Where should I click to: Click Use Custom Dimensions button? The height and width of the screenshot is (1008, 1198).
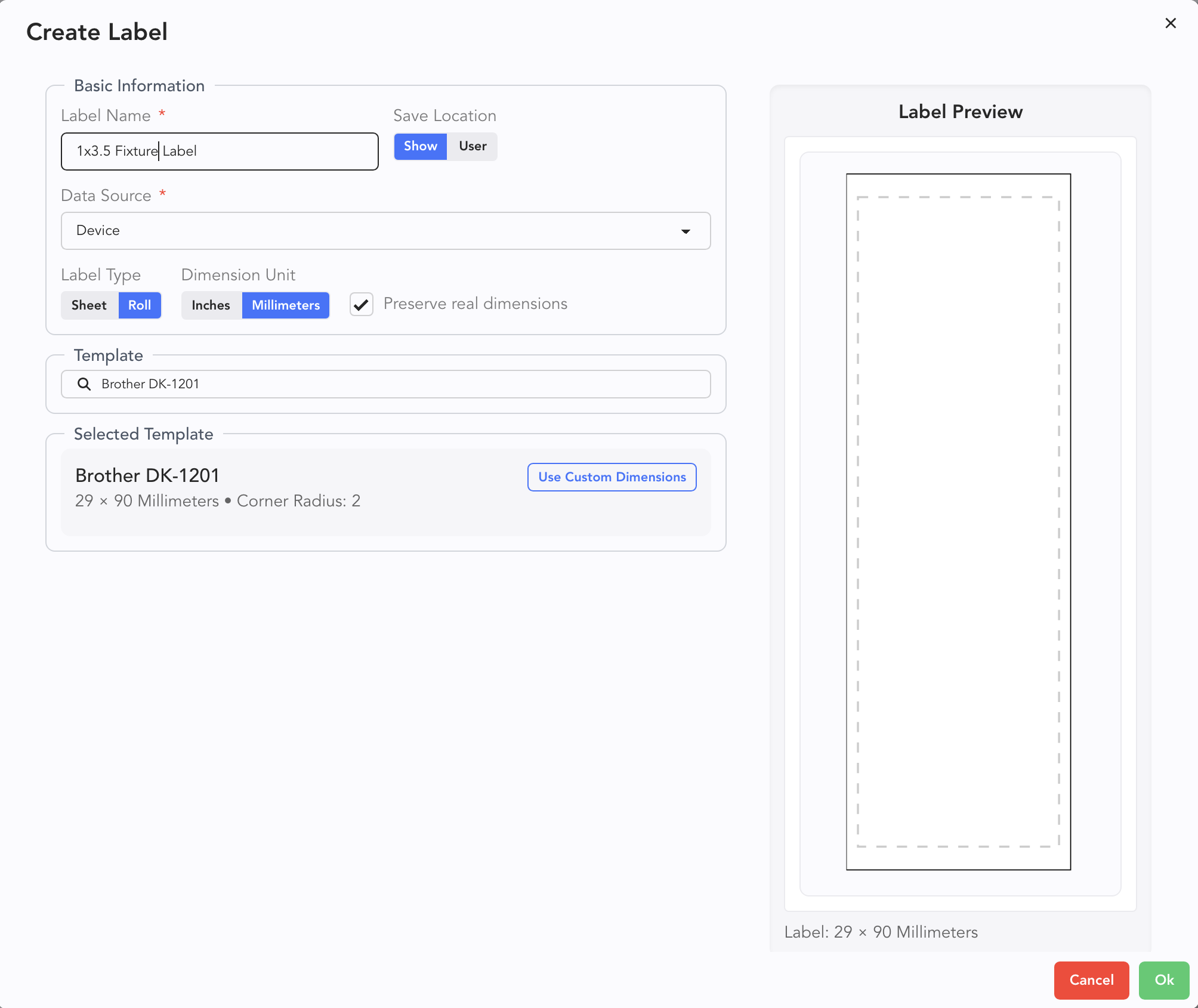pos(612,477)
